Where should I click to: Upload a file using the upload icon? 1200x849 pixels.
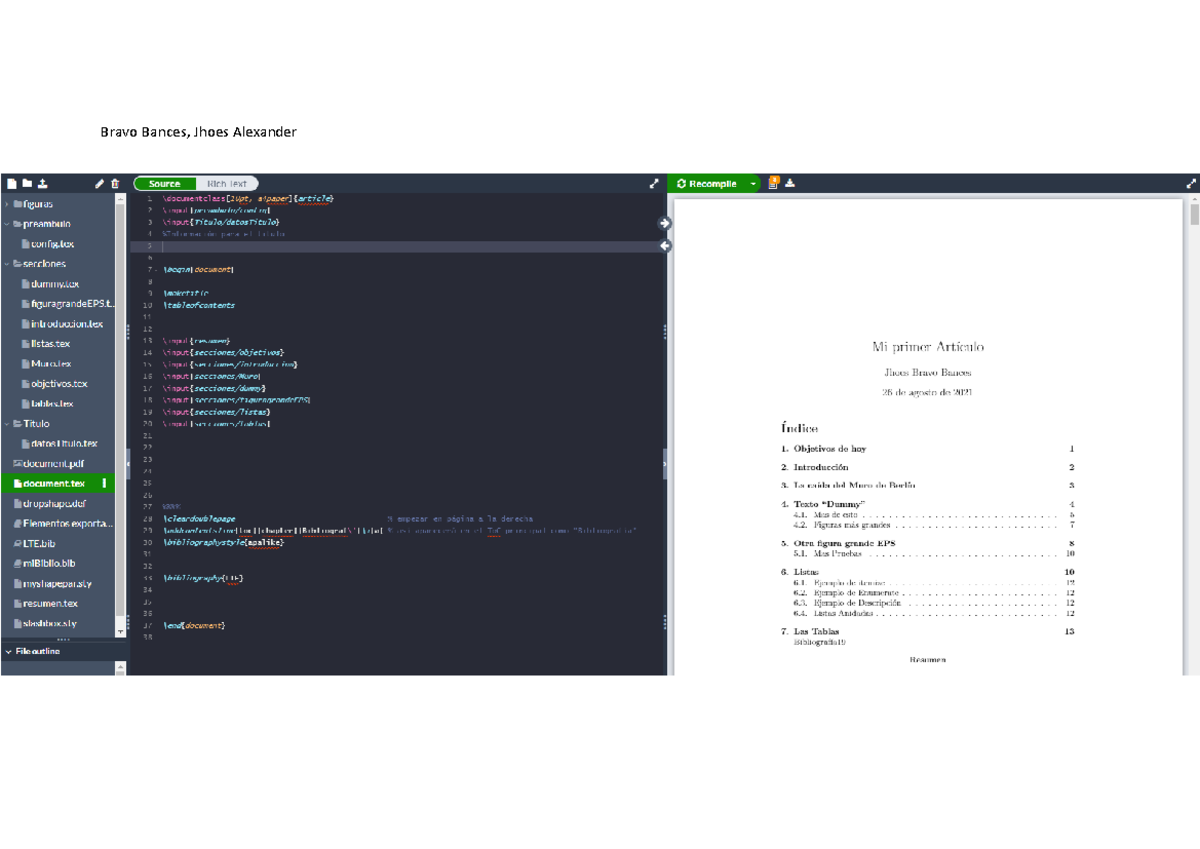point(43,184)
